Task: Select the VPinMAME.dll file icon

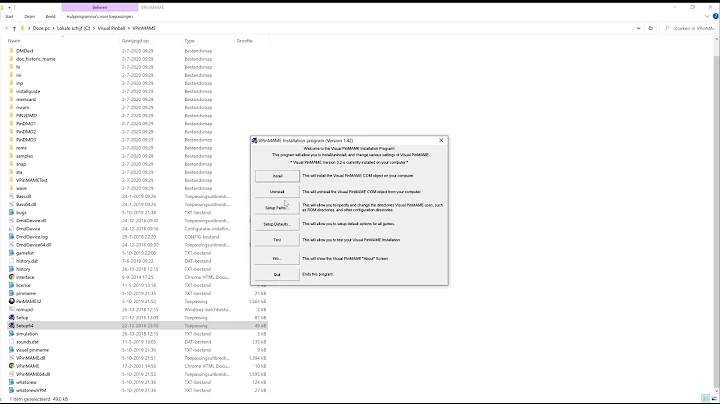Action: (x=11, y=358)
